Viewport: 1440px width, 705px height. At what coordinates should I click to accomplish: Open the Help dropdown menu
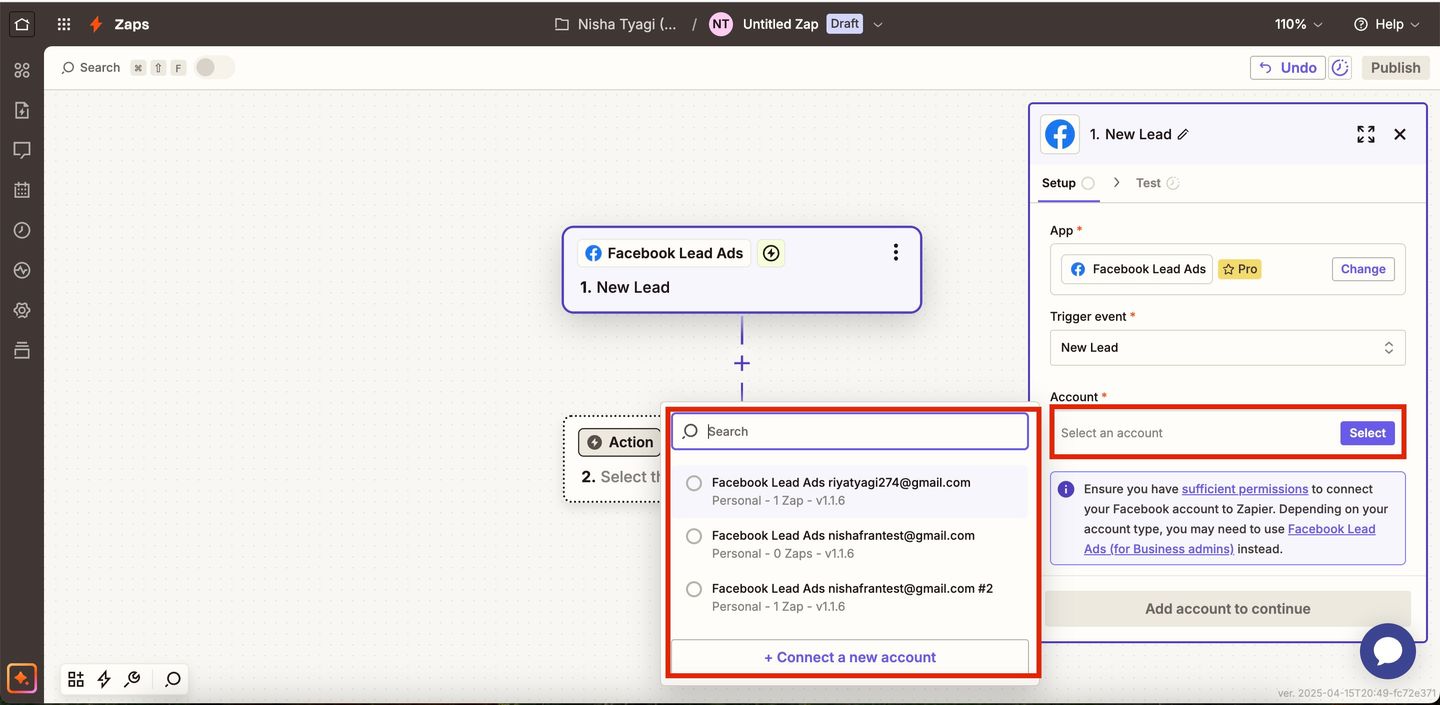click(1385, 24)
